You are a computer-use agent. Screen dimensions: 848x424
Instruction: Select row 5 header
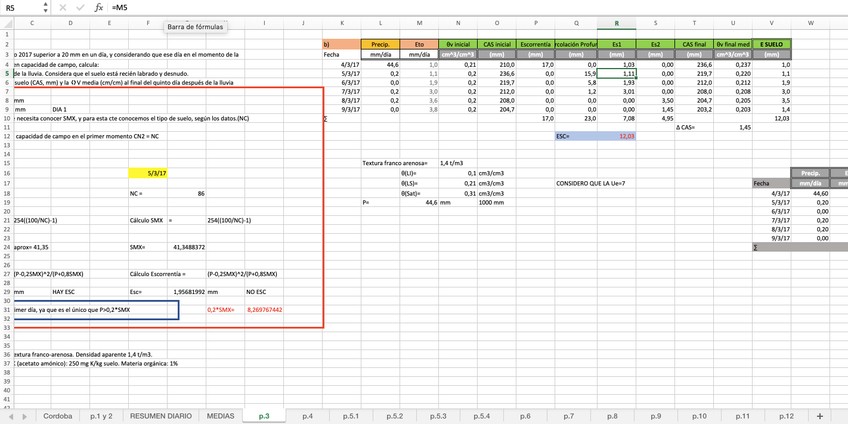(x=6, y=73)
